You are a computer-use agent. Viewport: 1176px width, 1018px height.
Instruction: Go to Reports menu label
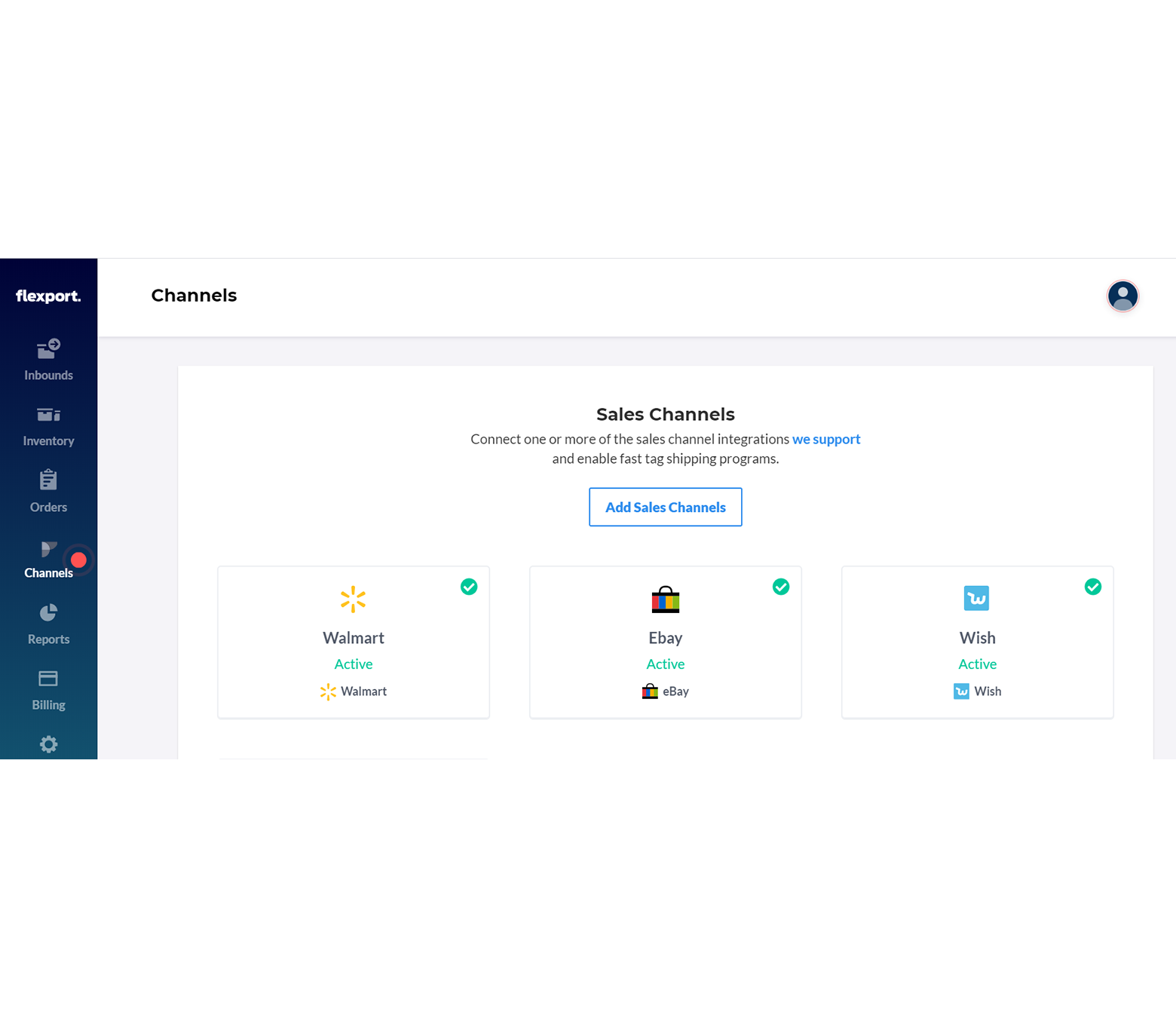[x=48, y=639]
